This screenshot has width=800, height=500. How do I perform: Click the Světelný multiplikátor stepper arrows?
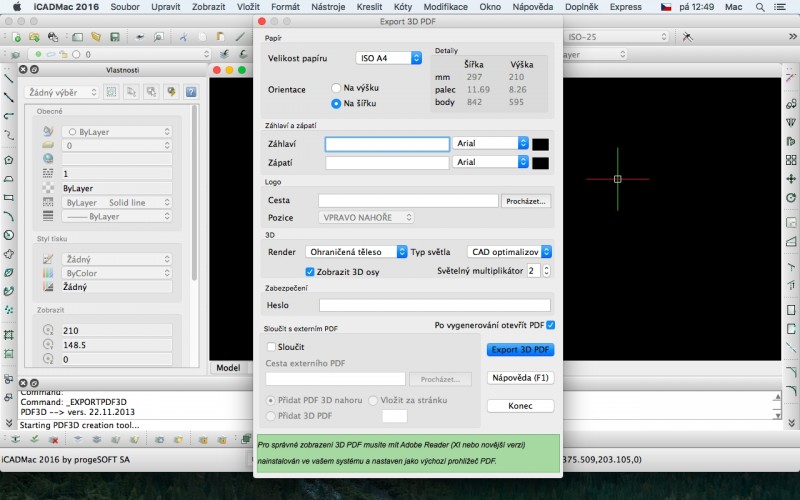click(x=546, y=270)
